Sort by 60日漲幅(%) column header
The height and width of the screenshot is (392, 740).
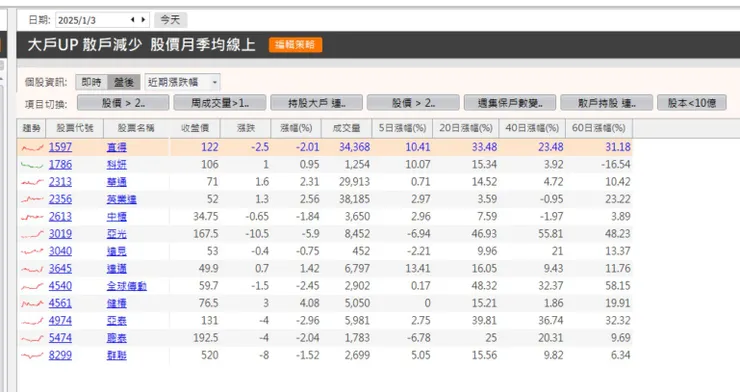(599, 128)
